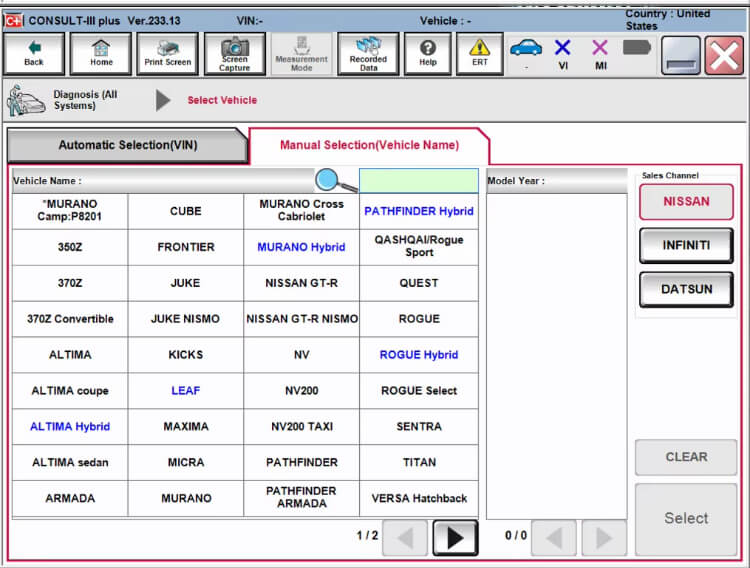Select NISSAN GT-R vehicle cell
Image resolution: width=750 pixels, height=568 pixels.
click(301, 283)
